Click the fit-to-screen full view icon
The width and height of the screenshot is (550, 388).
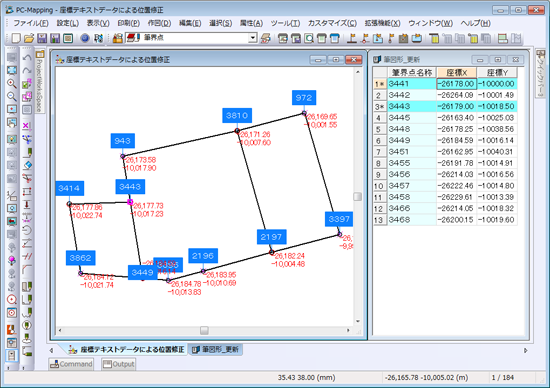tap(12, 70)
